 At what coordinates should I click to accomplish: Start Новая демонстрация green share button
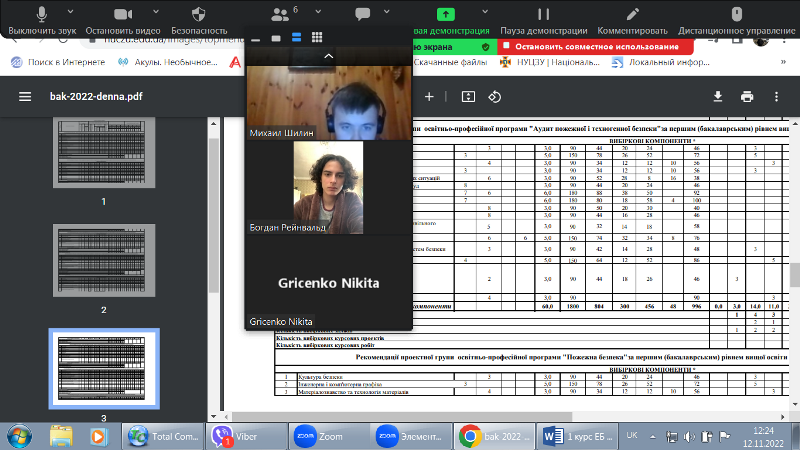(446, 15)
